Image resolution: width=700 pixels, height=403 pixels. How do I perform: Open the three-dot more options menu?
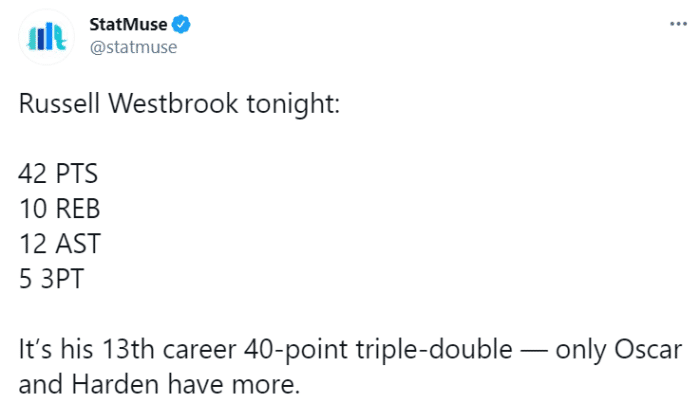[677, 25]
